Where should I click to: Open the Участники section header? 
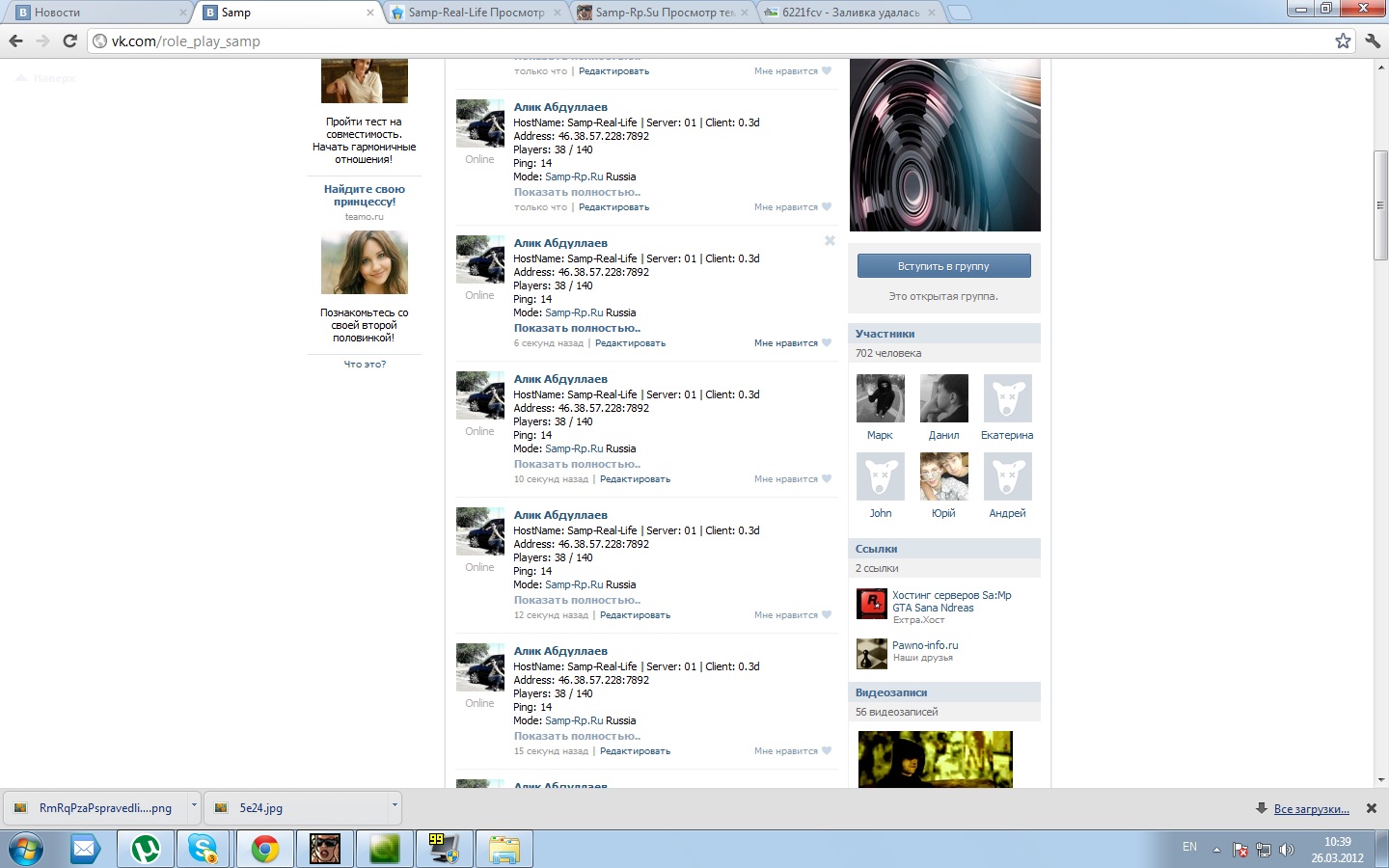944,334
